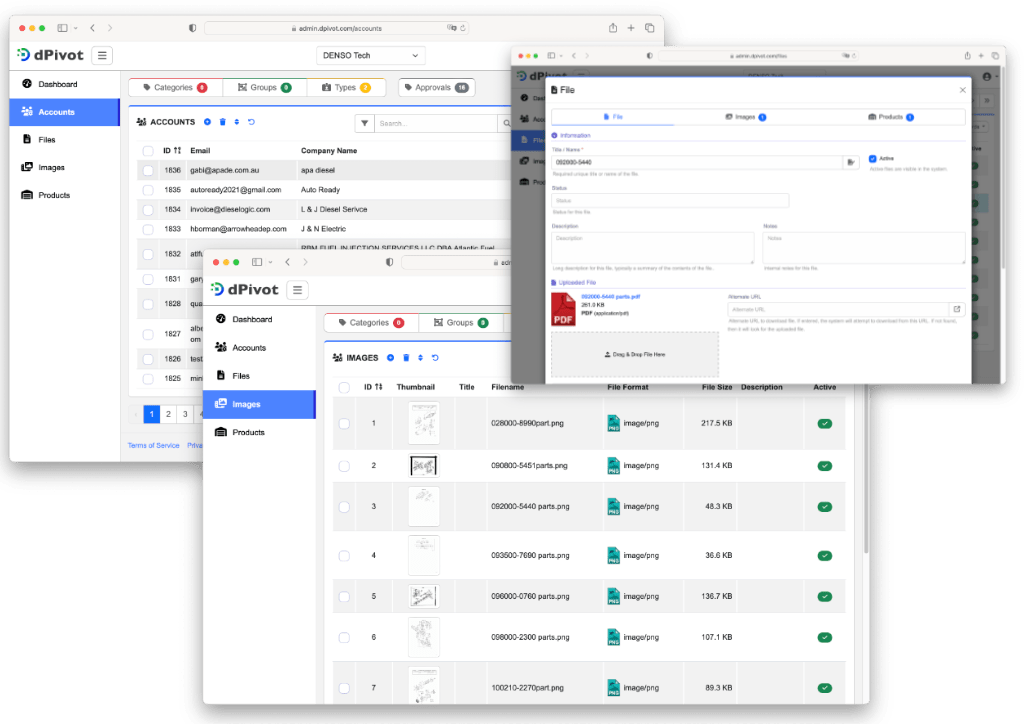Open Categories tab in Accounts window

pos(176,87)
